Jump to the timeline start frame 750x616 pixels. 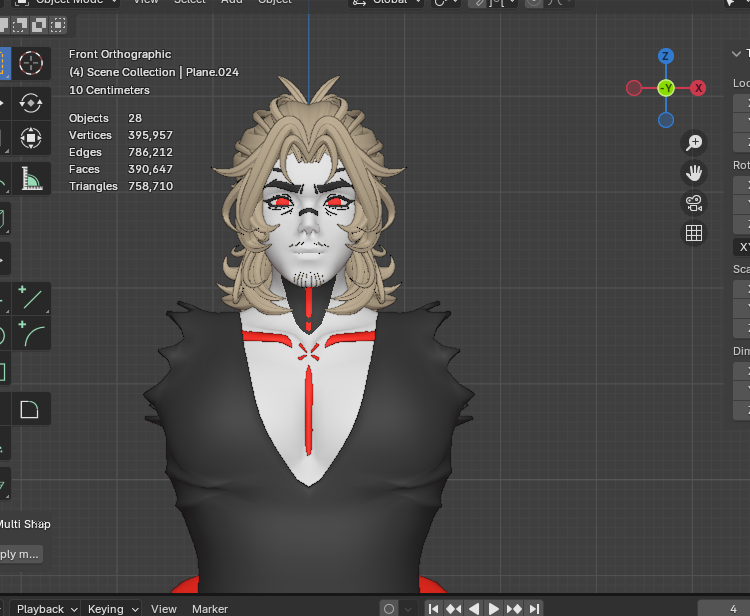pos(433,609)
